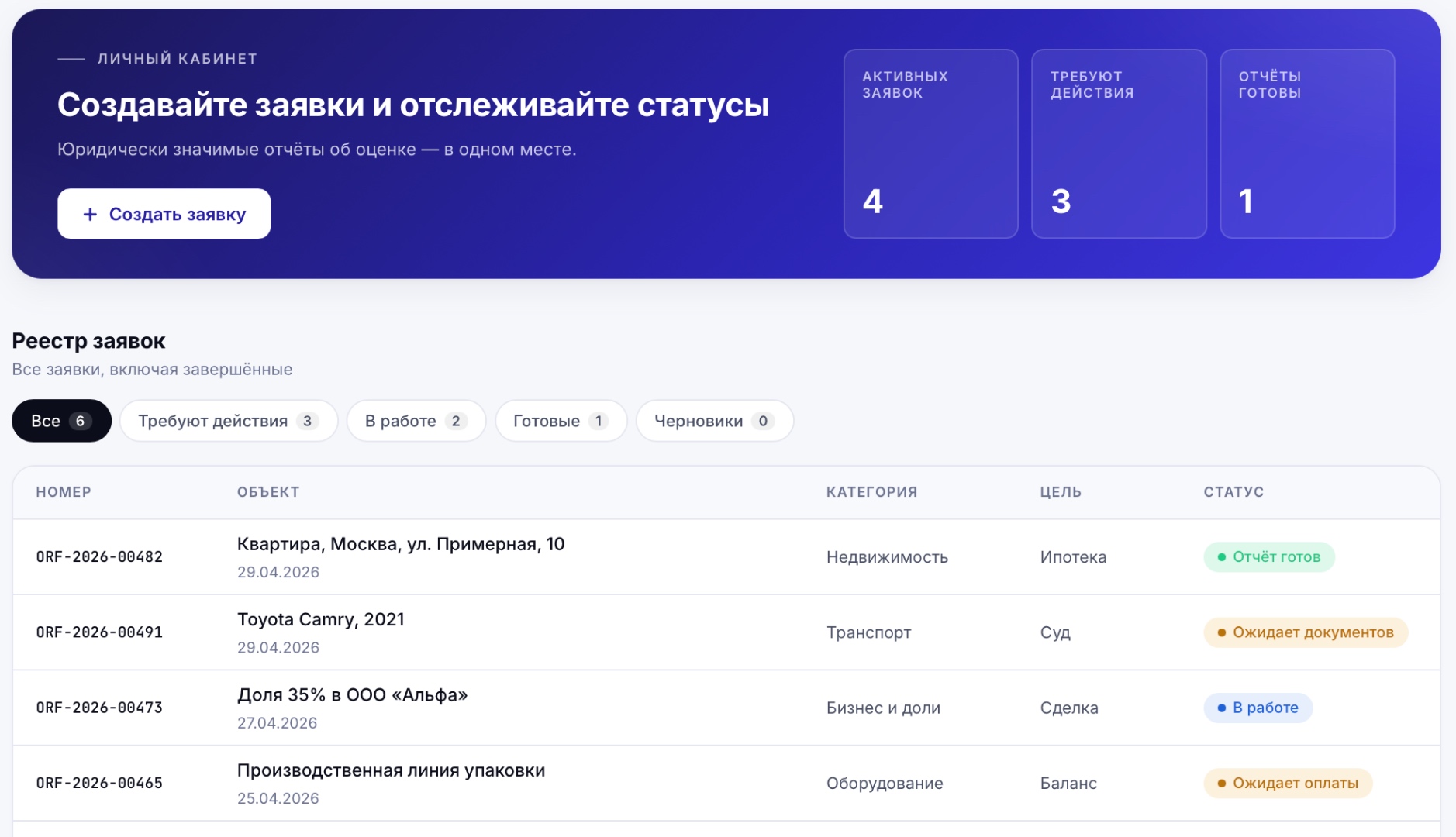Image resolution: width=1456 pixels, height=837 pixels.
Task: Click the Цель column header
Action: tap(1061, 492)
